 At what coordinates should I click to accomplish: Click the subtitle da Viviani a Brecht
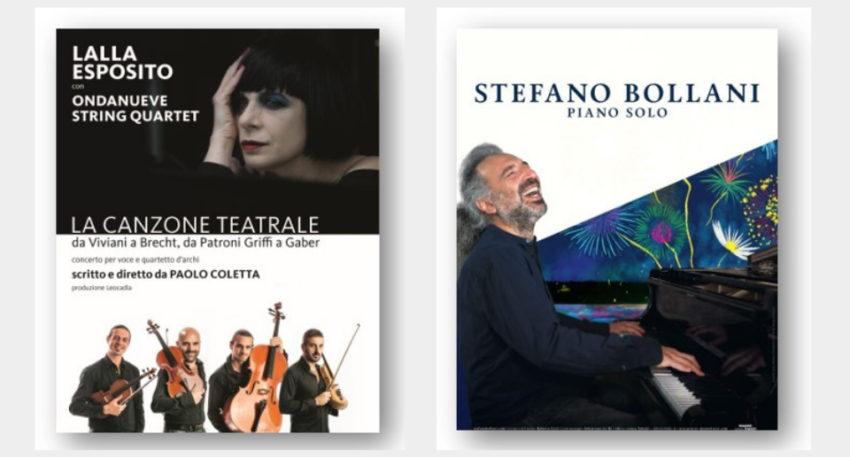(195, 242)
